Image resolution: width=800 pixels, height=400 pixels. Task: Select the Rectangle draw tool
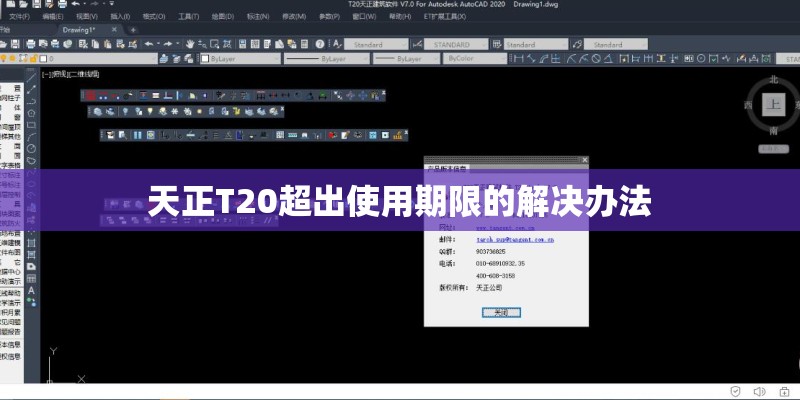click(31, 124)
